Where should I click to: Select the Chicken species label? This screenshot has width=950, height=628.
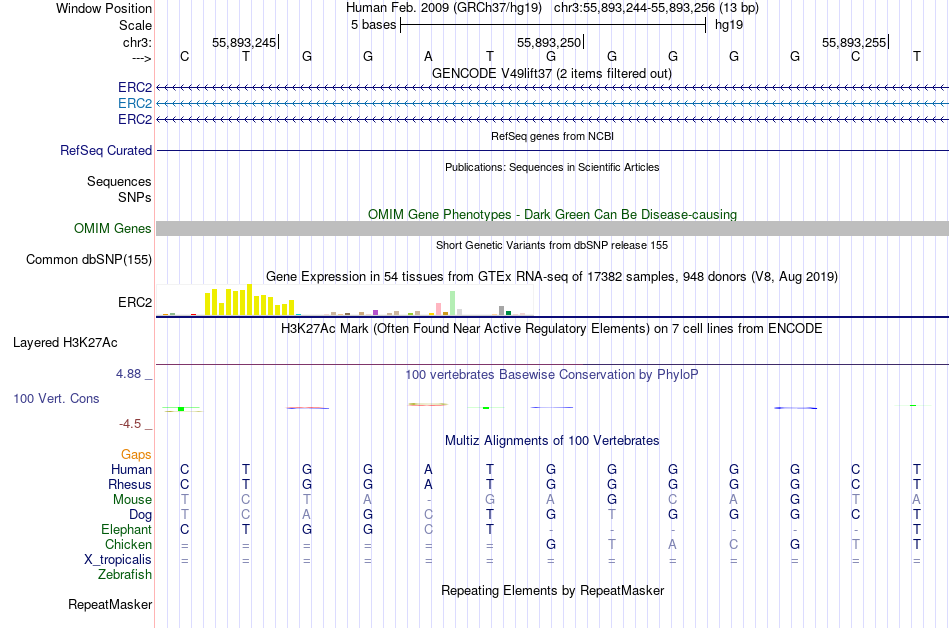pos(128,545)
